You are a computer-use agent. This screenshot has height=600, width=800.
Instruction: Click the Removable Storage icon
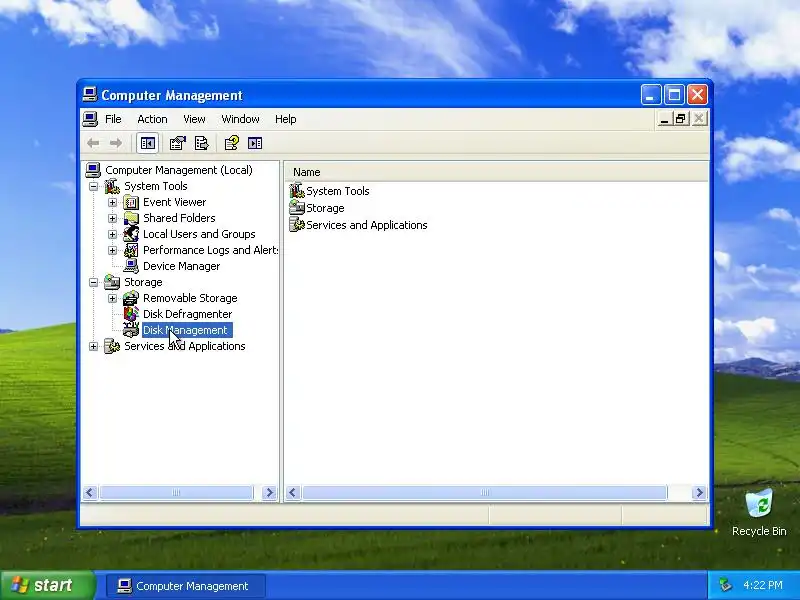pos(131,298)
